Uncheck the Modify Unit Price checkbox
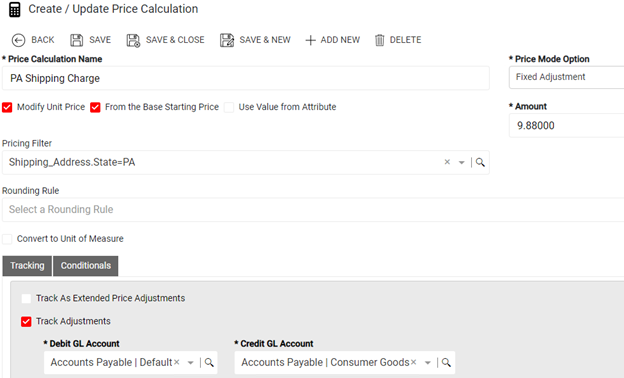Screen dimensions: 624x378 (7, 107)
